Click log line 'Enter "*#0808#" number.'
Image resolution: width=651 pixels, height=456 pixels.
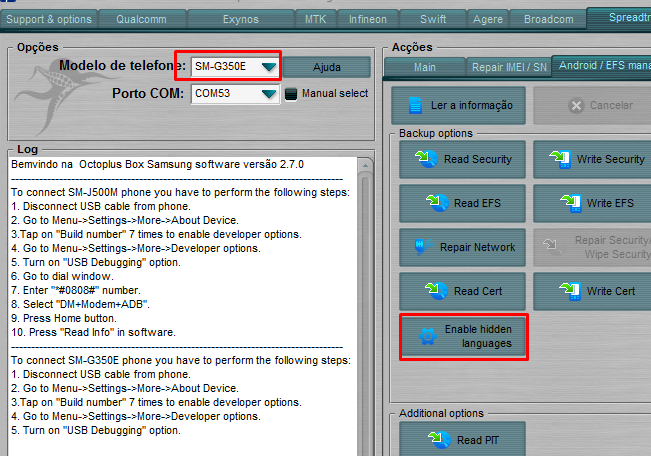(x=76, y=290)
